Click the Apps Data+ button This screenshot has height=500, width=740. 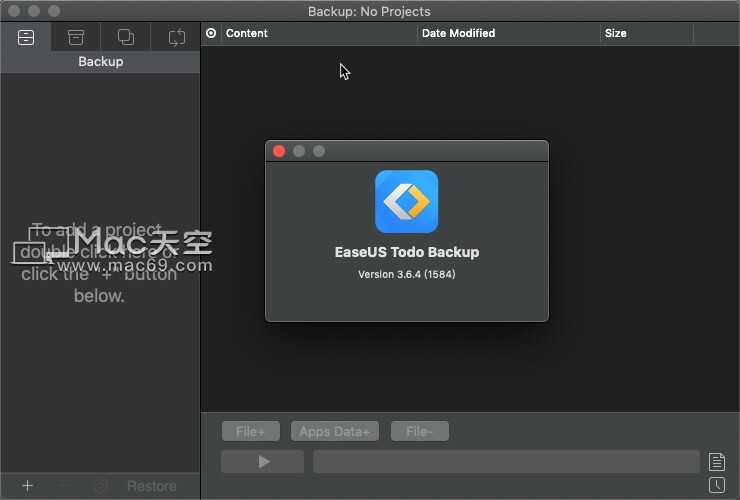point(335,431)
